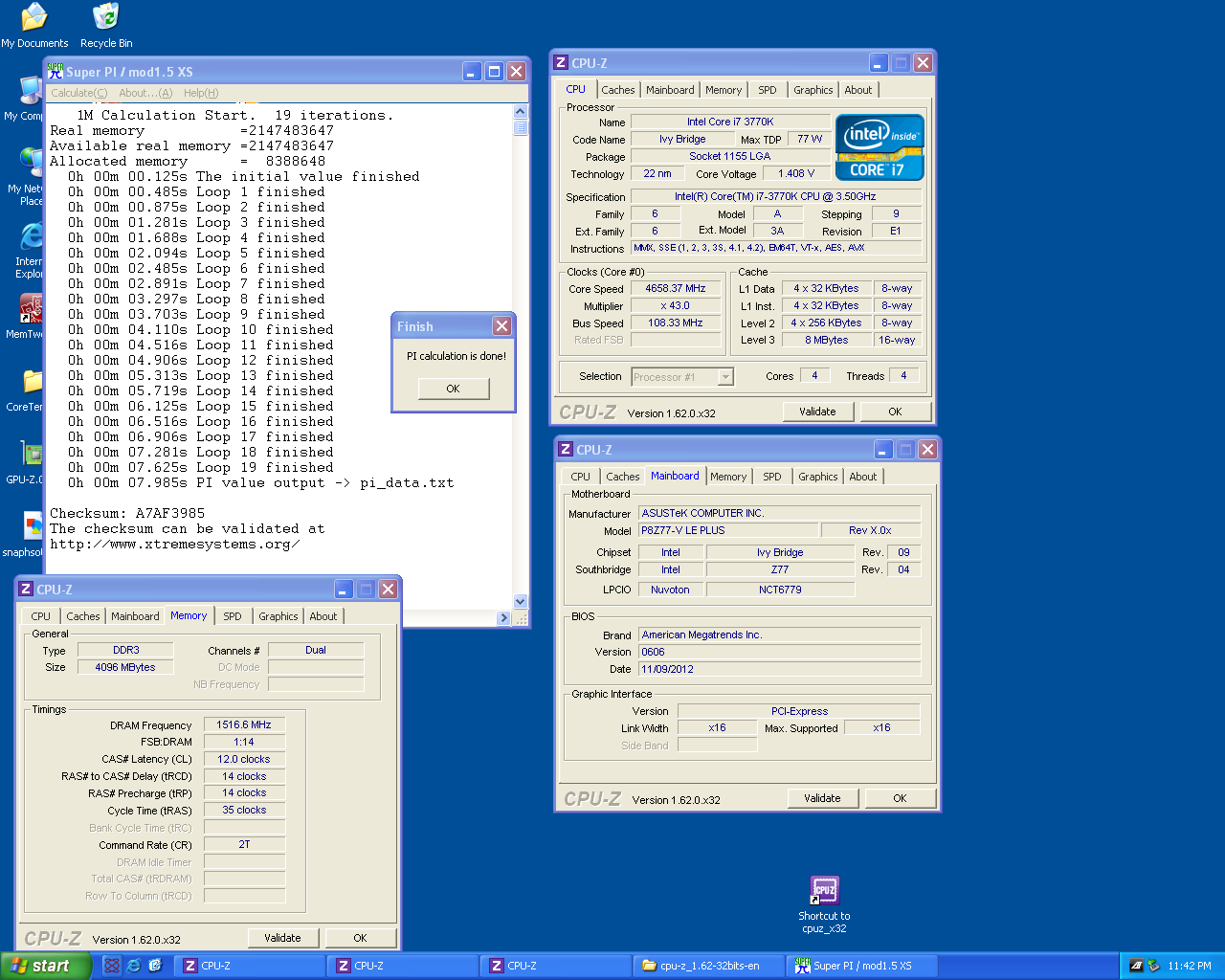Image resolution: width=1225 pixels, height=980 pixels.
Task: Click the CAS# Latency value 12.0 clocks
Action: (x=244, y=759)
